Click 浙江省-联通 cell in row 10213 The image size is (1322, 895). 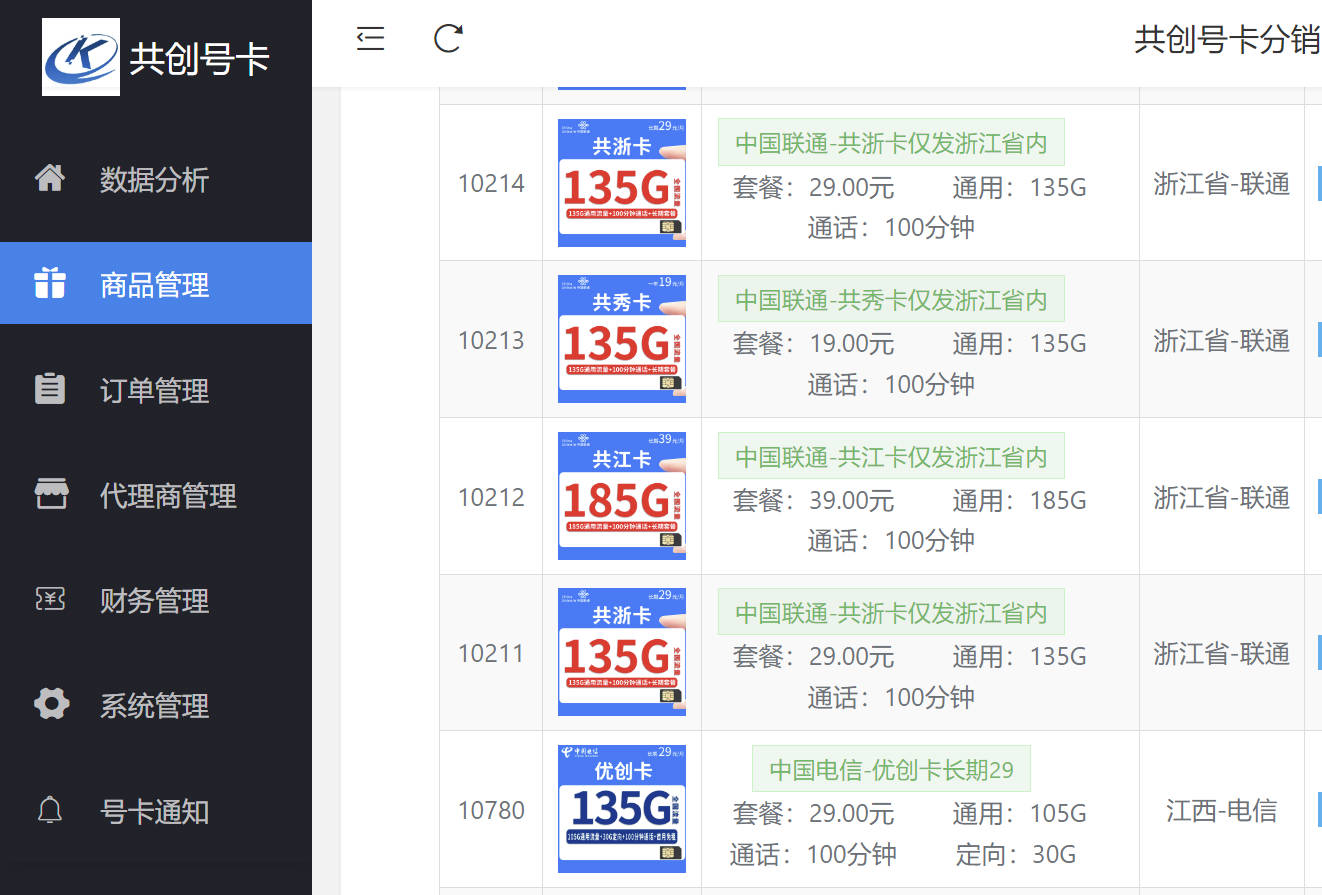(1222, 340)
